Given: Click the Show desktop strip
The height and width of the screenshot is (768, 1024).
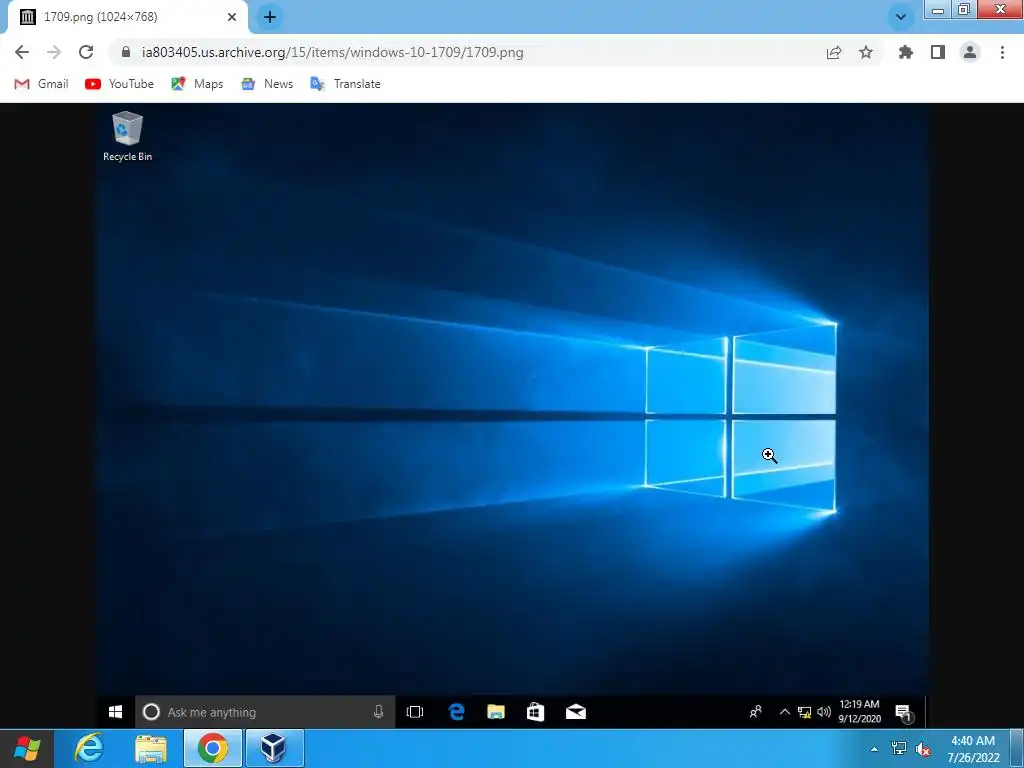Looking at the screenshot, I should click(x=1017, y=748).
